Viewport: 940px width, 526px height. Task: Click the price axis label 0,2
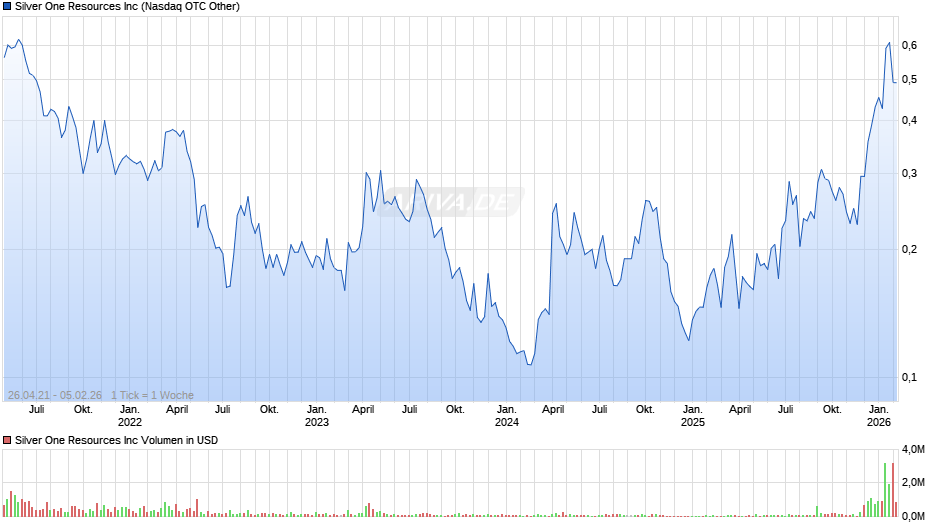tap(909, 250)
